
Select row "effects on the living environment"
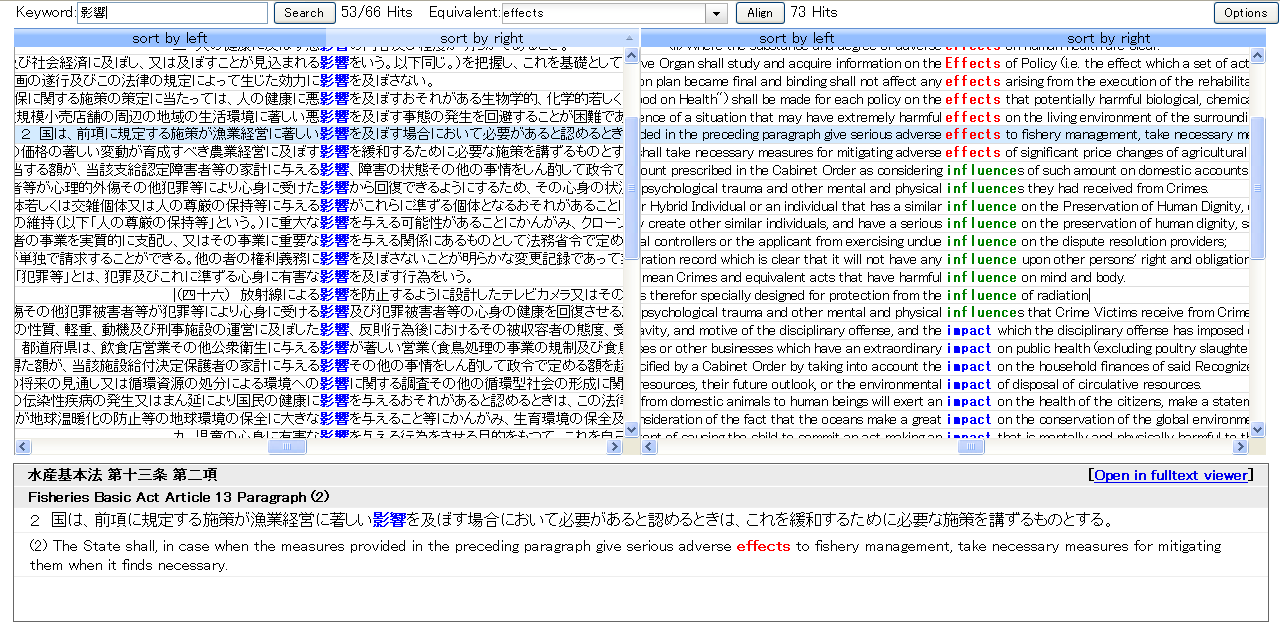[x=945, y=117]
